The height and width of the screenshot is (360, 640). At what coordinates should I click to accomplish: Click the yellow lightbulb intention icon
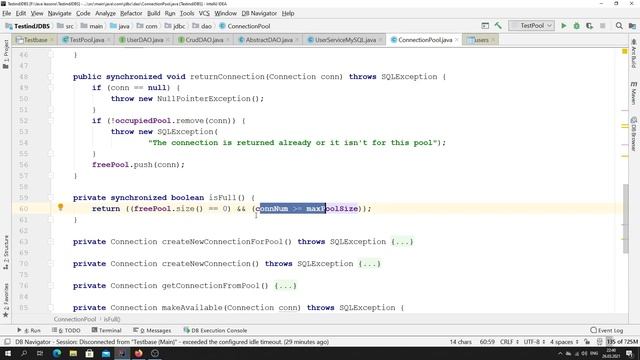coord(60,207)
